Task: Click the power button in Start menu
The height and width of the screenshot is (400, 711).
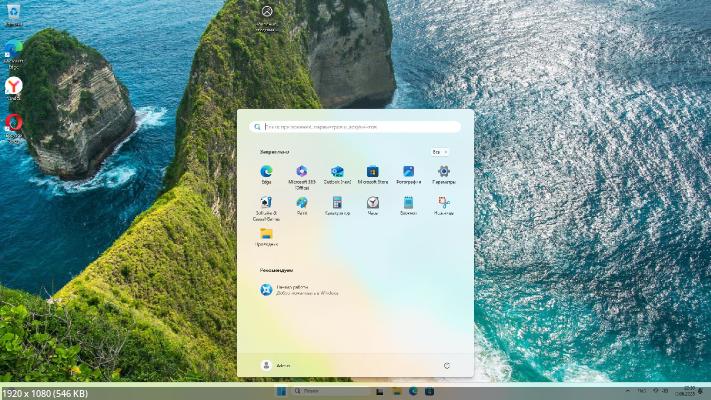Action: [447, 366]
